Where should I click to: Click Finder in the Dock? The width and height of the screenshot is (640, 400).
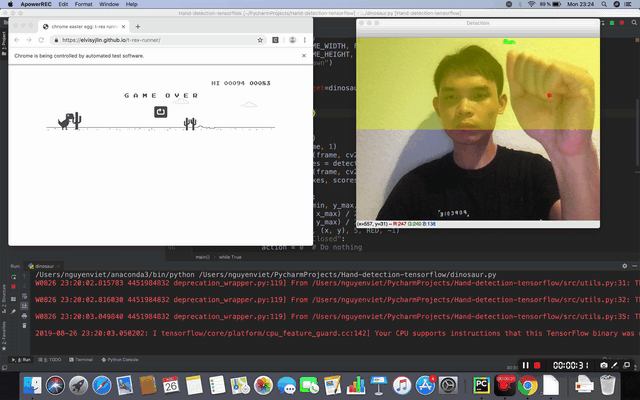(x=32, y=385)
